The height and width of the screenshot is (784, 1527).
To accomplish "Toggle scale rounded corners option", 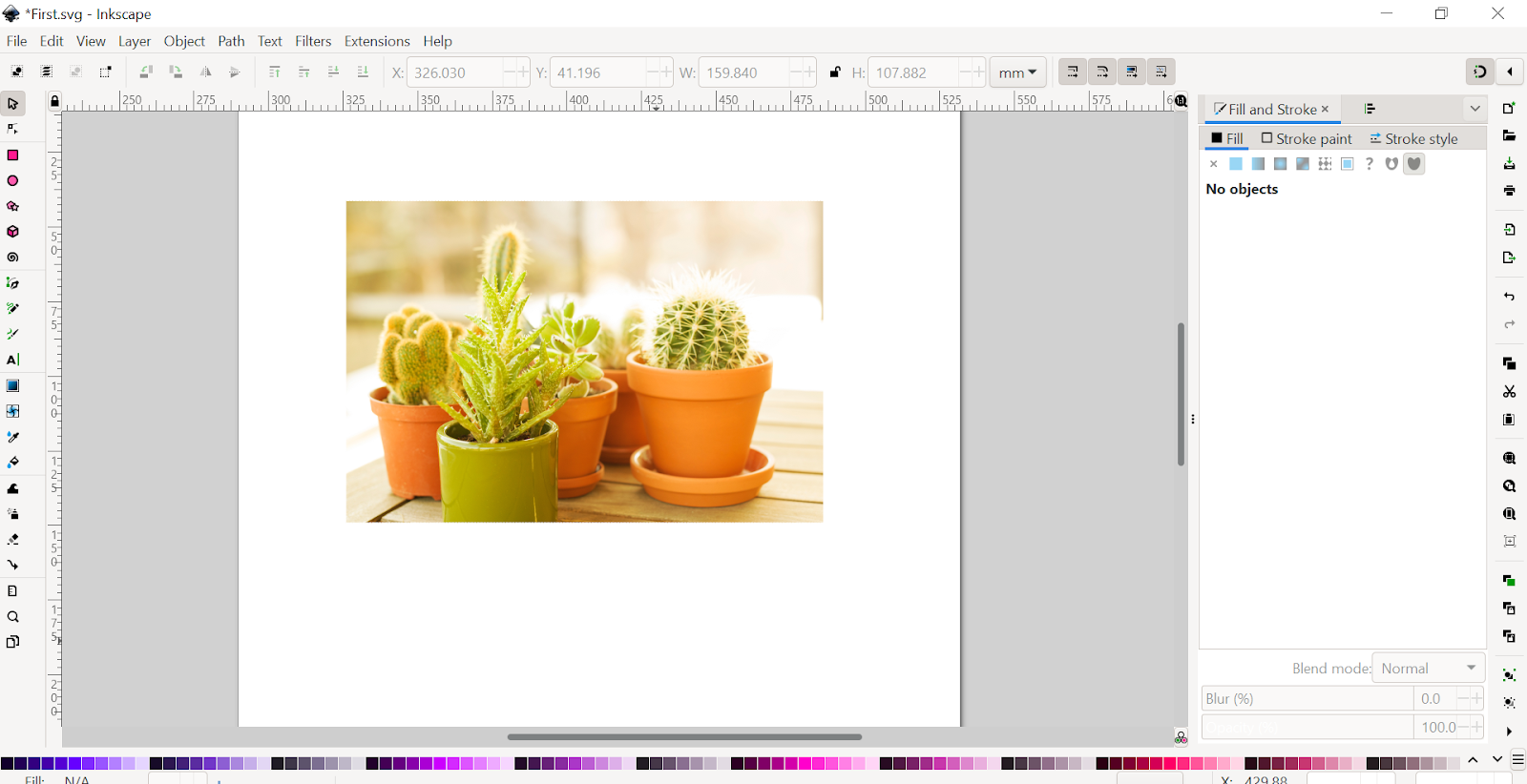I will point(1102,72).
